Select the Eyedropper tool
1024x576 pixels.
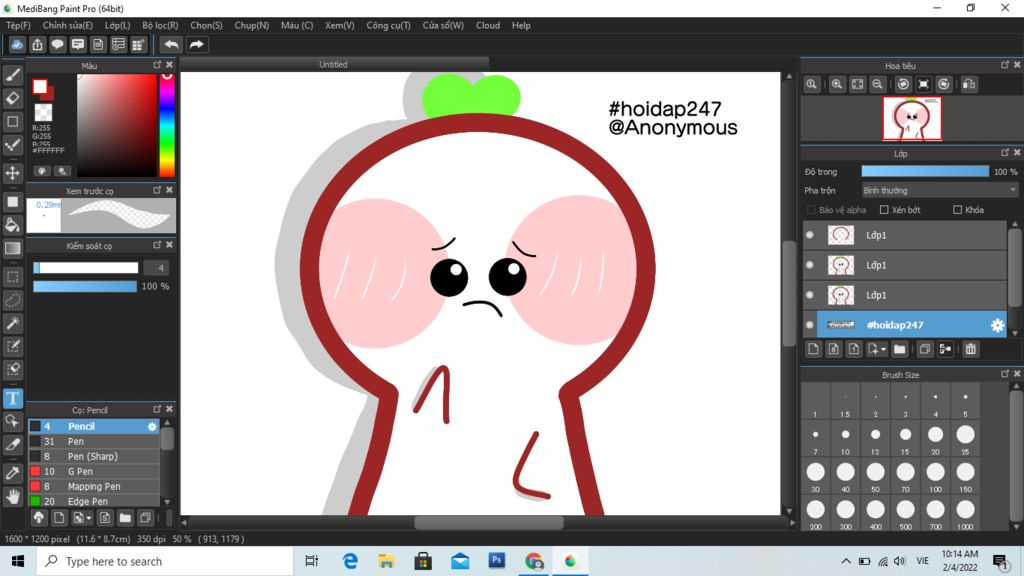click(x=12, y=473)
